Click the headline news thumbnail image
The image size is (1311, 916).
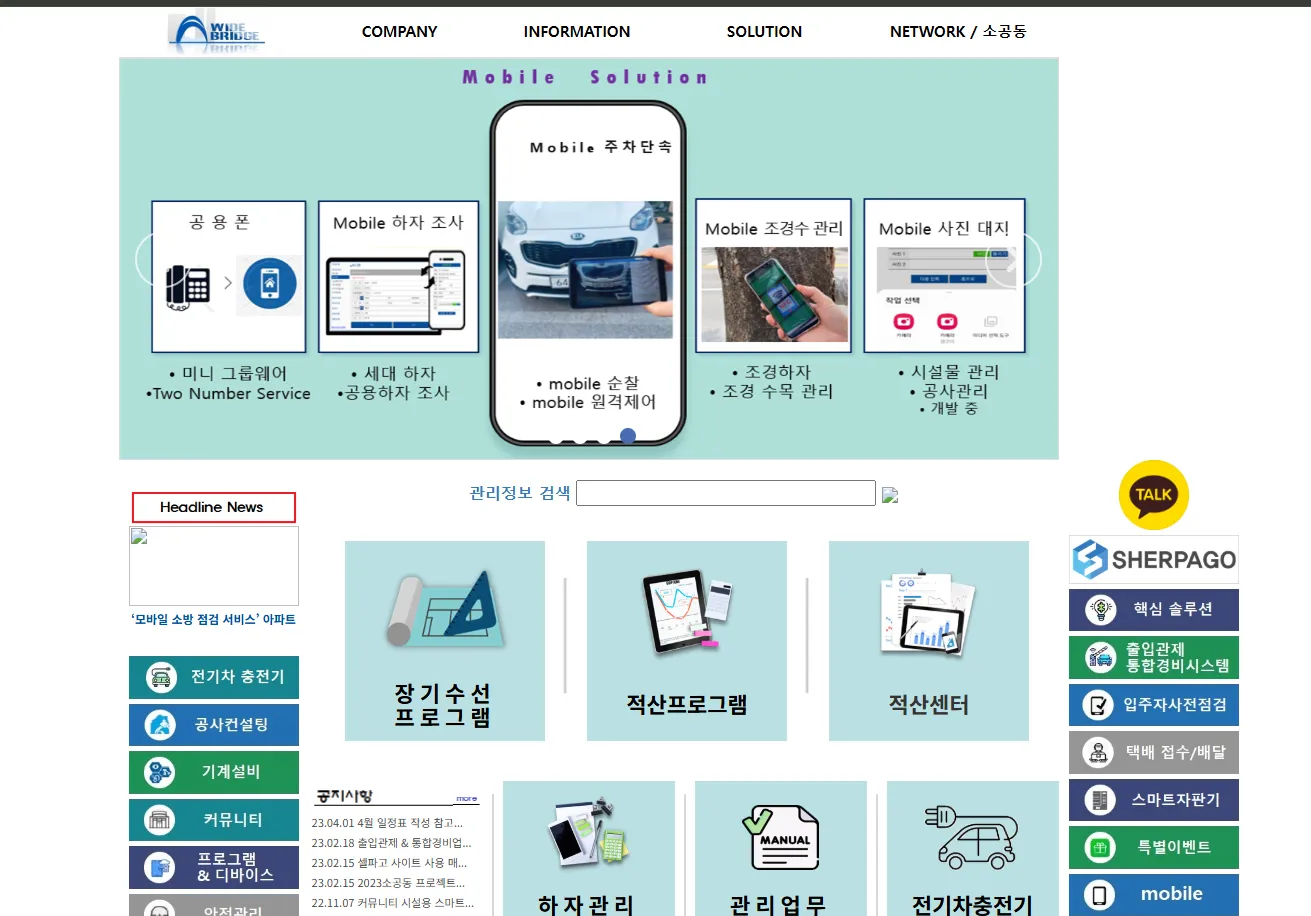(x=214, y=566)
